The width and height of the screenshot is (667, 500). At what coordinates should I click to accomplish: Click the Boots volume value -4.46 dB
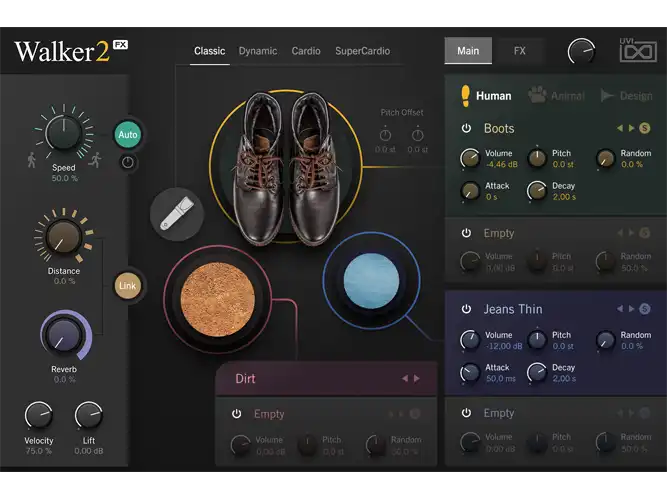(502, 164)
